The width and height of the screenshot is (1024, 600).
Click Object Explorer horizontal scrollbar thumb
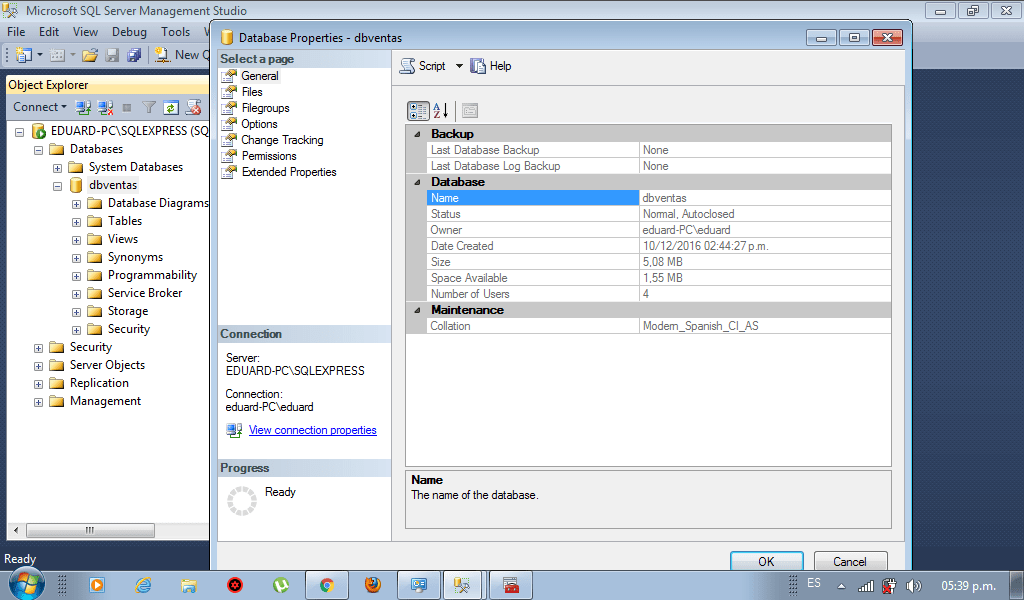tap(90, 530)
